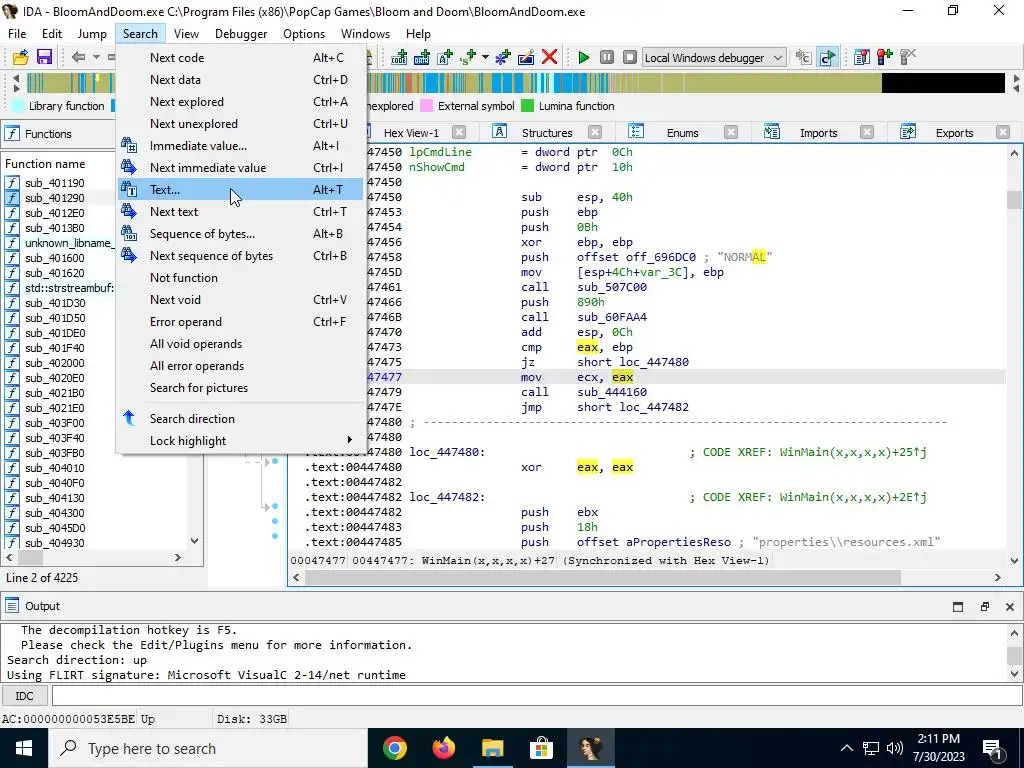The height and width of the screenshot is (768, 1024).
Task: Click the breakpoint list icon
Action: click(x=861, y=57)
